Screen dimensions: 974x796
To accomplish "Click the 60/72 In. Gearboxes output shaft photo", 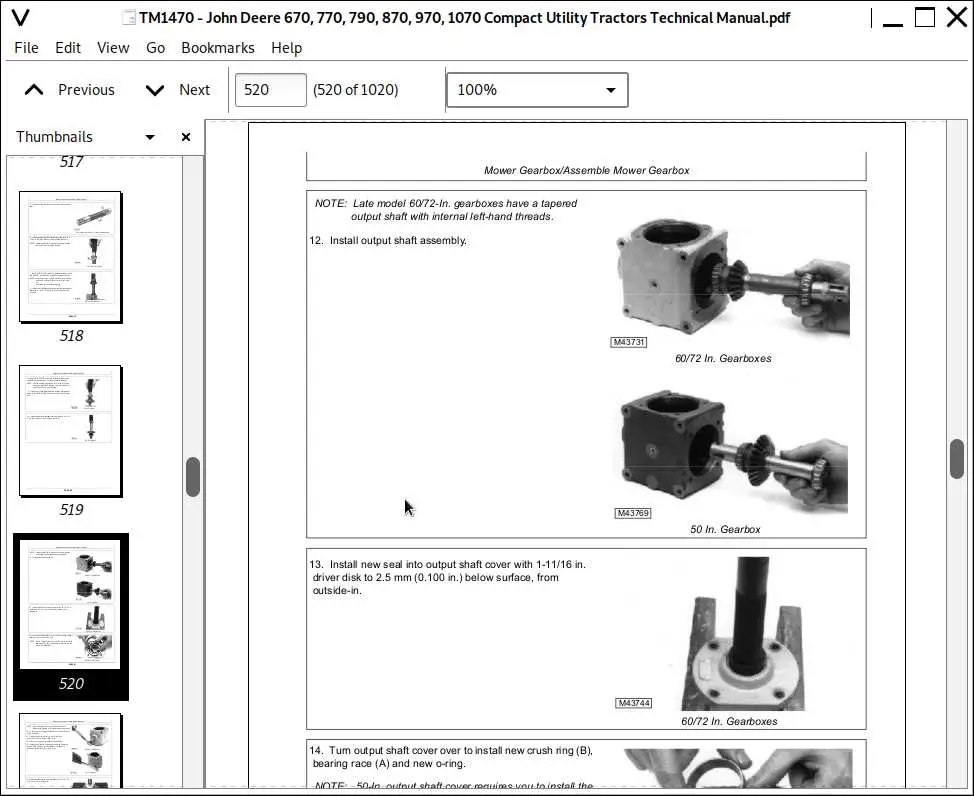I will 733,278.
